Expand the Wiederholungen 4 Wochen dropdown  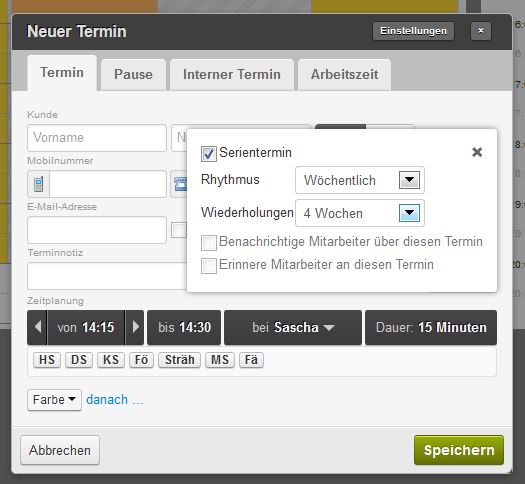[360, 213]
